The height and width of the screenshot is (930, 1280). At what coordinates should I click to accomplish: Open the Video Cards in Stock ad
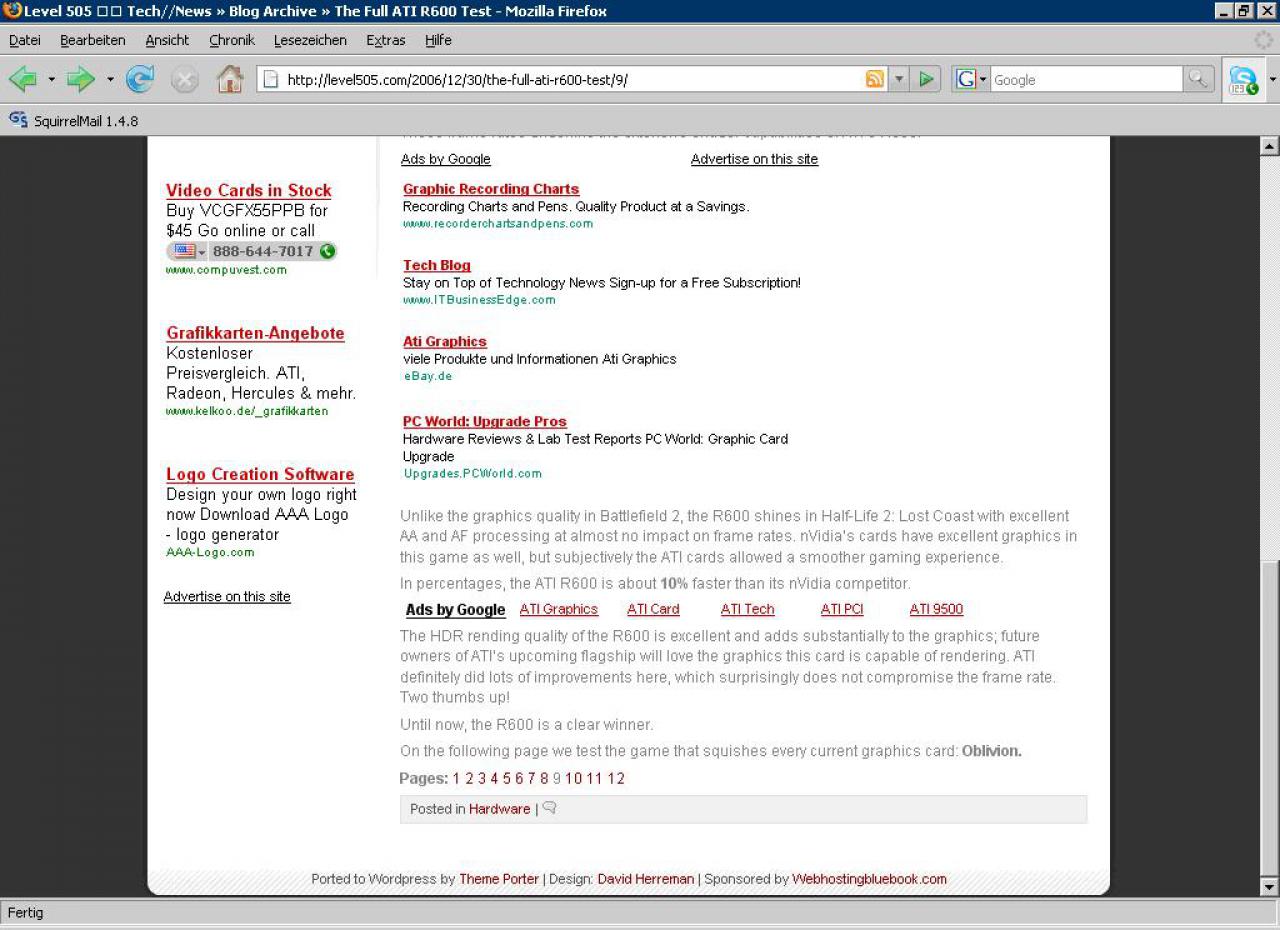click(x=249, y=190)
